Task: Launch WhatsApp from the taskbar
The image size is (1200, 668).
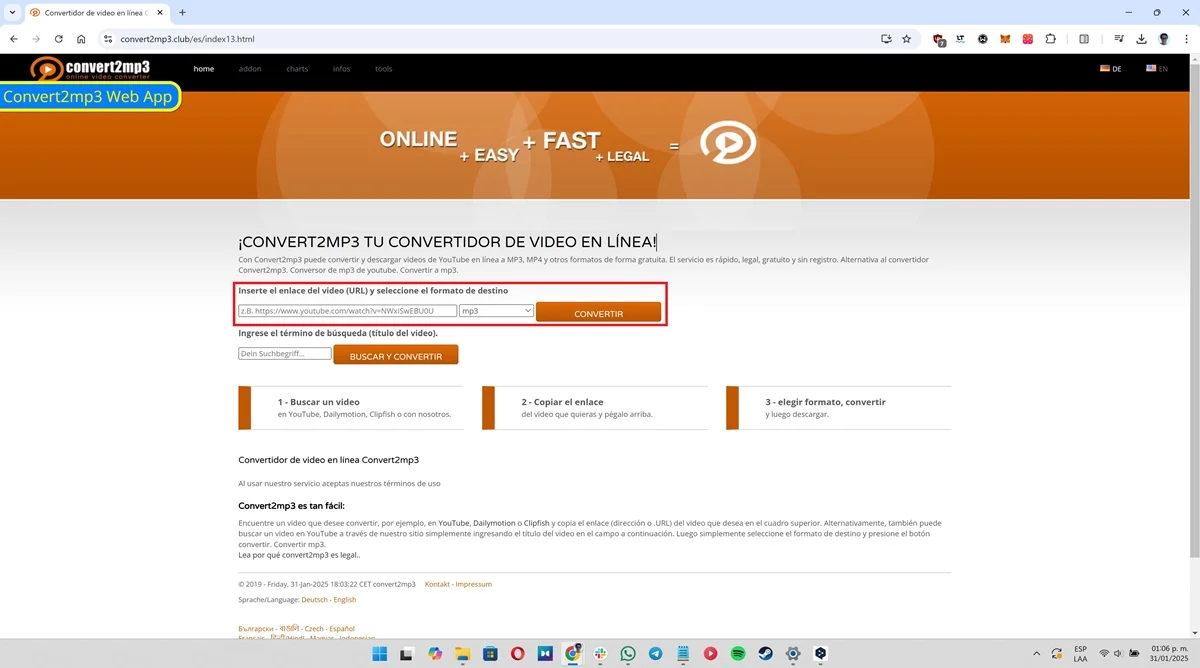Action: [627, 653]
